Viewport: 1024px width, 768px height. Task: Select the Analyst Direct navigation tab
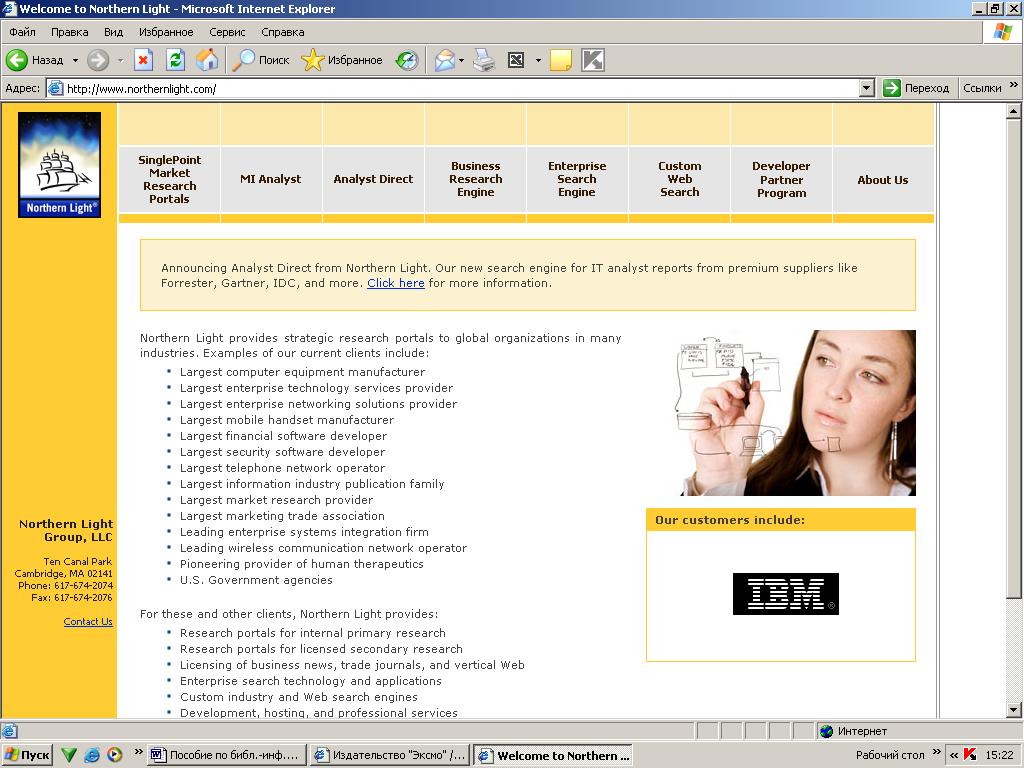pyautogui.click(x=373, y=180)
